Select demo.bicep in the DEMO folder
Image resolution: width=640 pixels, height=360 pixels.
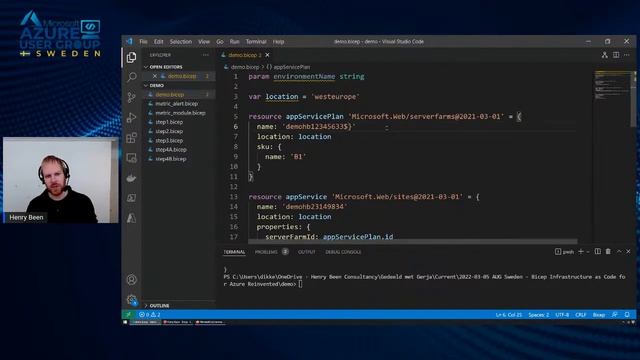(169, 94)
